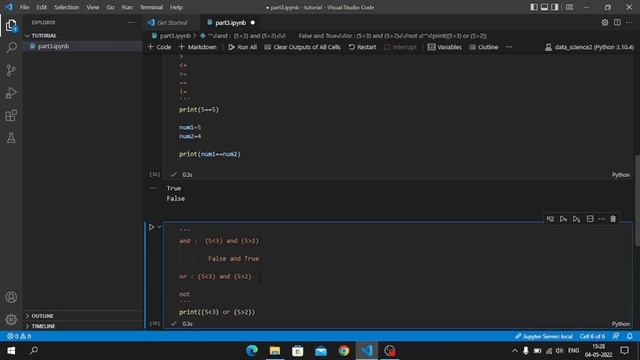Image resolution: width=640 pixels, height=360 pixels.
Task: Open notebook toolbar overflow ellipsis
Action: (509, 47)
